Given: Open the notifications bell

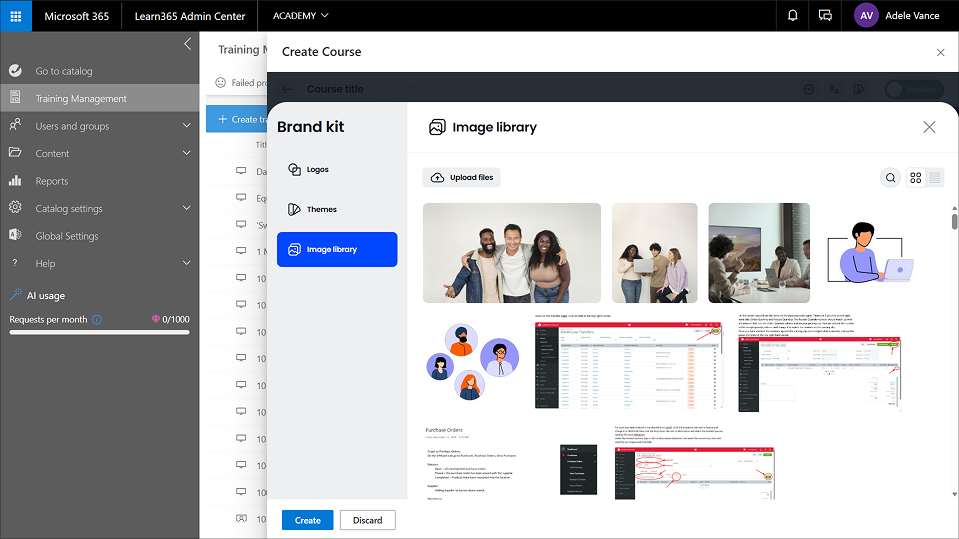Looking at the screenshot, I should tap(793, 16).
